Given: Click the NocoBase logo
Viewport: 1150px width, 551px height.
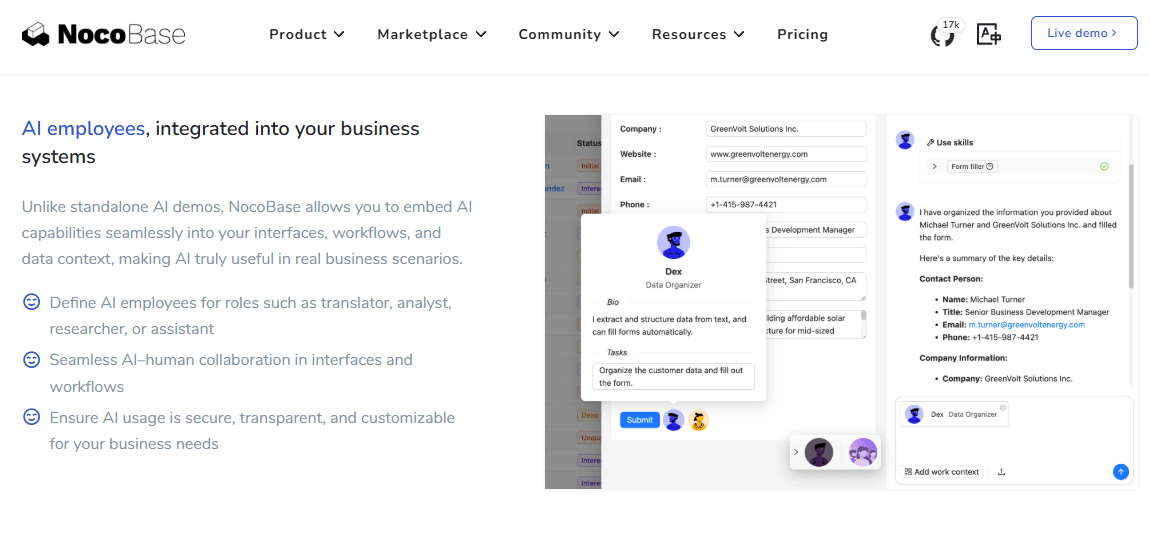Looking at the screenshot, I should (104, 34).
